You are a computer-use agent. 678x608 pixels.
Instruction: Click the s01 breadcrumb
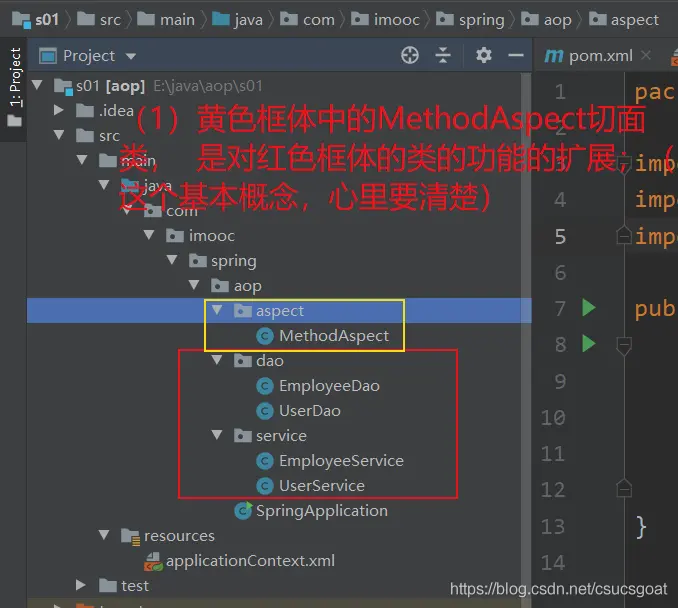pyautogui.click(x=35, y=20)
